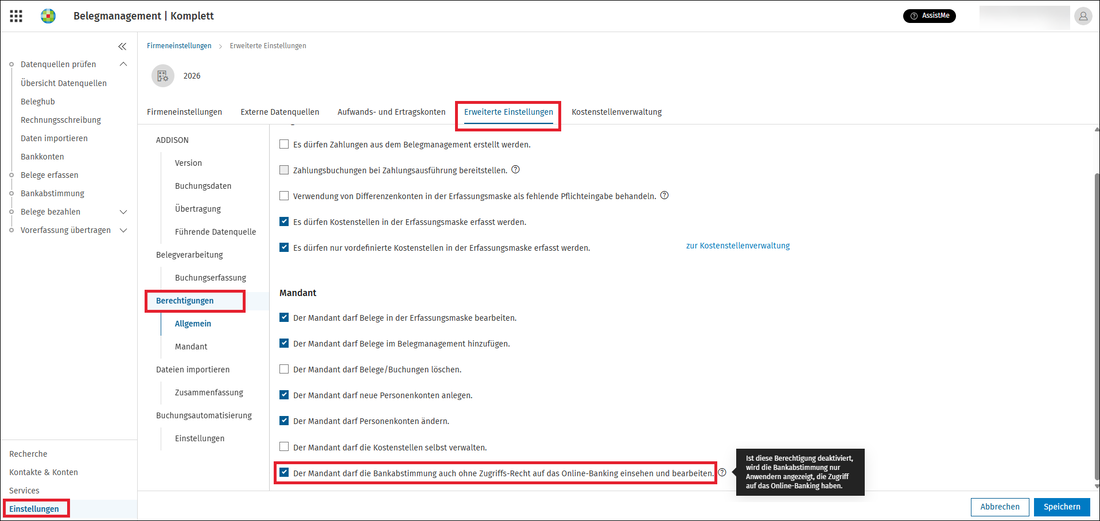This screenshot has width=1100, height=521.
Task: Select Zusammenfassung in settings navigation
Action: coord(209,392)
